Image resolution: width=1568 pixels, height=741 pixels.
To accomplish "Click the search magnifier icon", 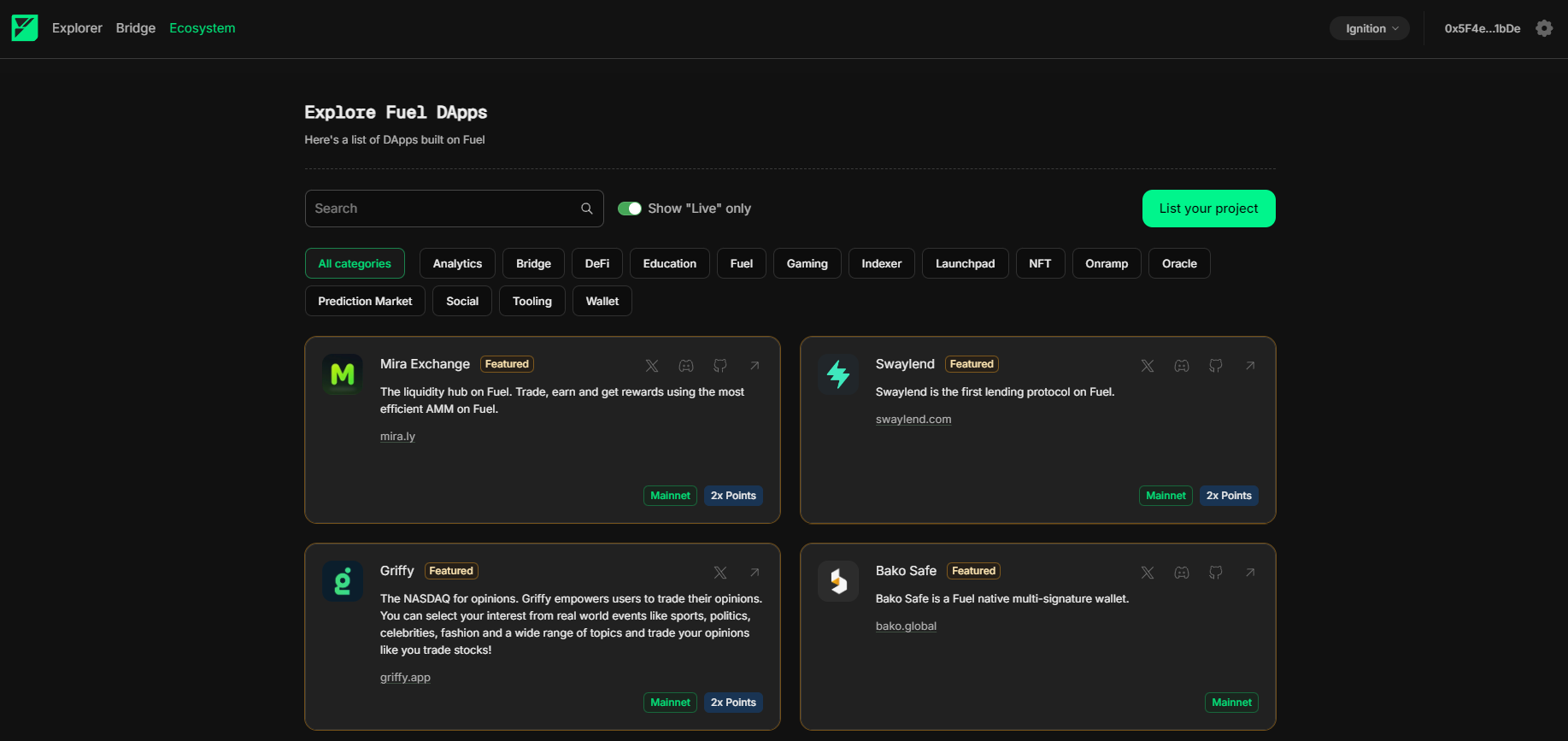I will (x=587, y=209).
